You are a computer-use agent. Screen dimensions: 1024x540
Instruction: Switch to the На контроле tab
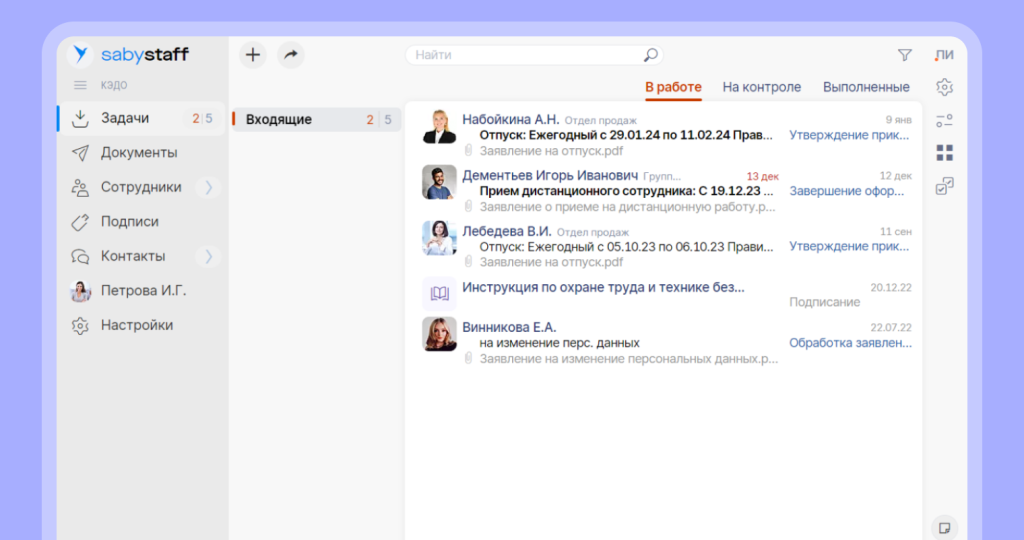pyautogui.click(x=761, y=87)
